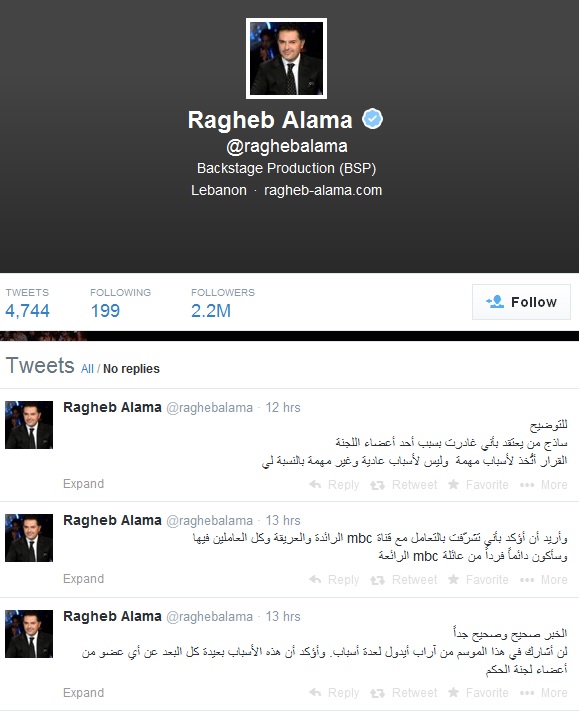Click the Reply arrow icon on the 12 hrs tweet
The width and height of the screenshot is (579, 712).
[315, 485]
